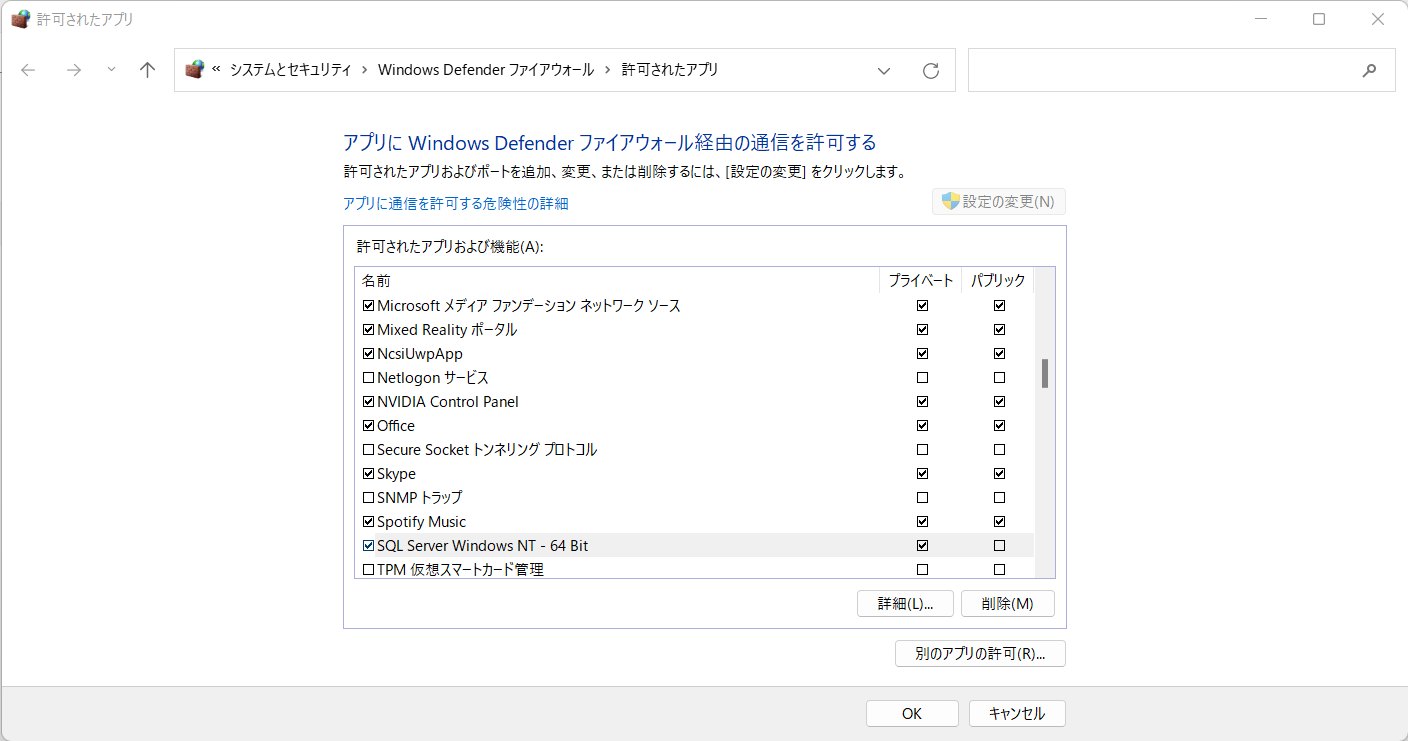The width and height of the screenshot is (1408, 741).
Task: Toggle the Skype app checkbox
Action: click(368, 474)
